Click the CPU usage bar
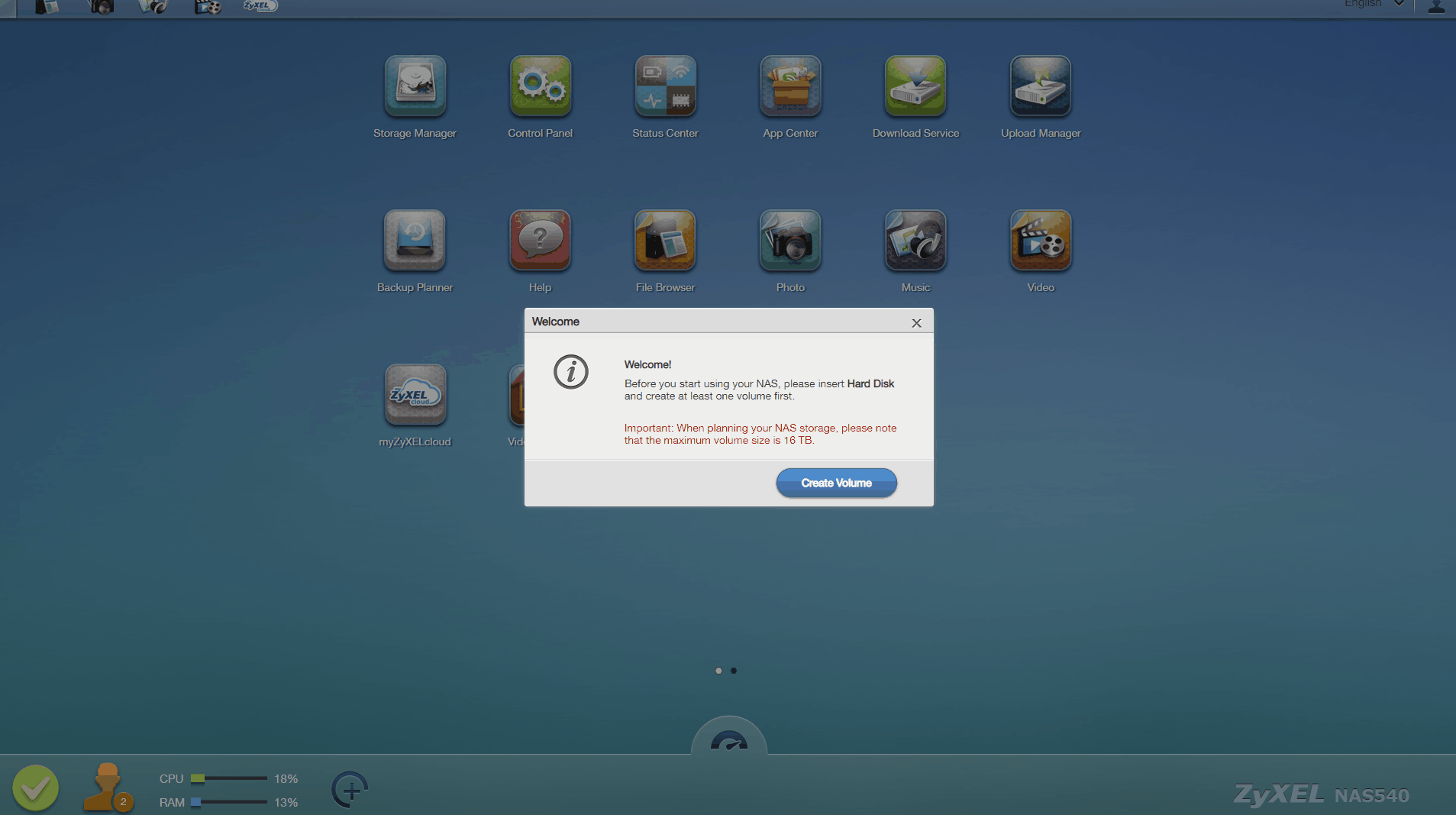Screen dimensions: 1456x815 [229, 778]
